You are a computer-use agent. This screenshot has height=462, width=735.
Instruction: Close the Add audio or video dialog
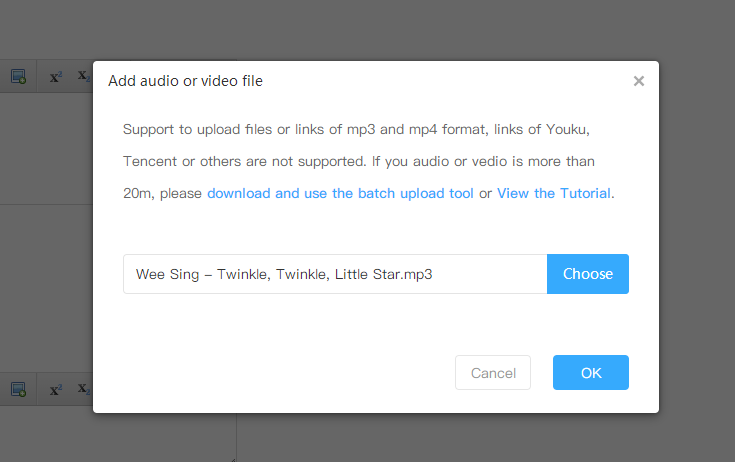pyautogui.click(x=638, y=81)
